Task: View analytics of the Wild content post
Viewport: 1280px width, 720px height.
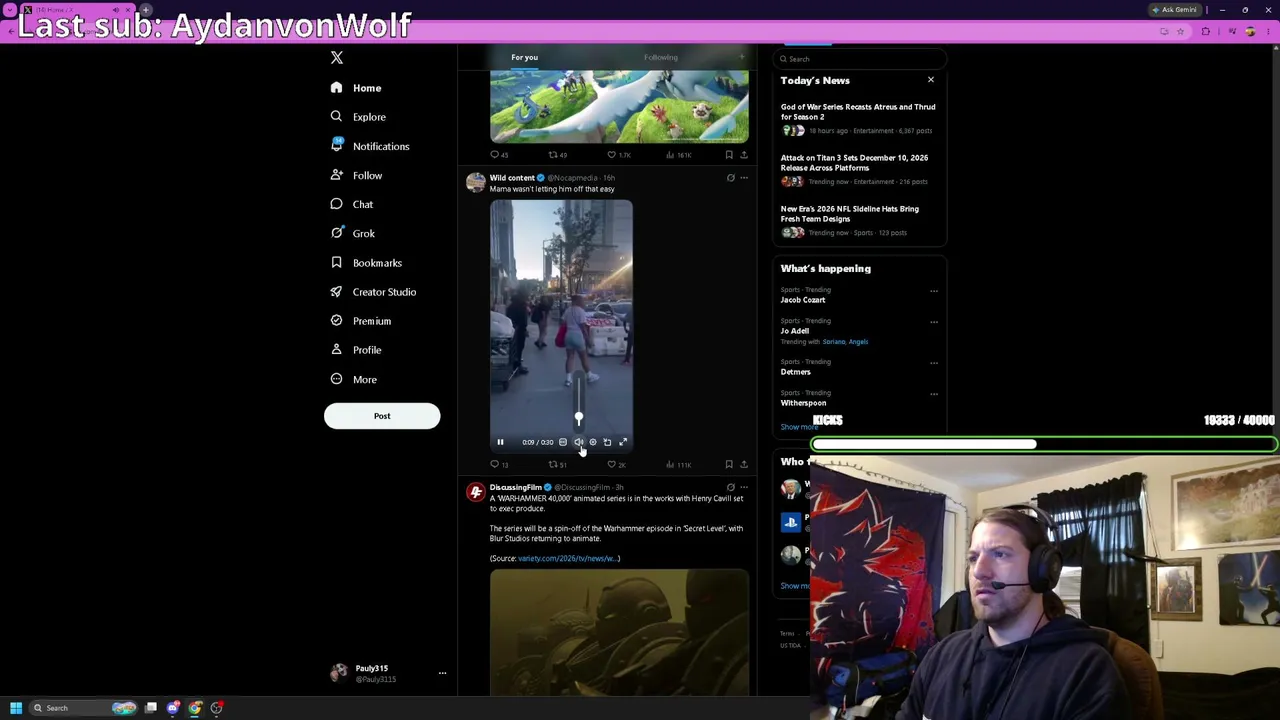Action: pos(678,465)
